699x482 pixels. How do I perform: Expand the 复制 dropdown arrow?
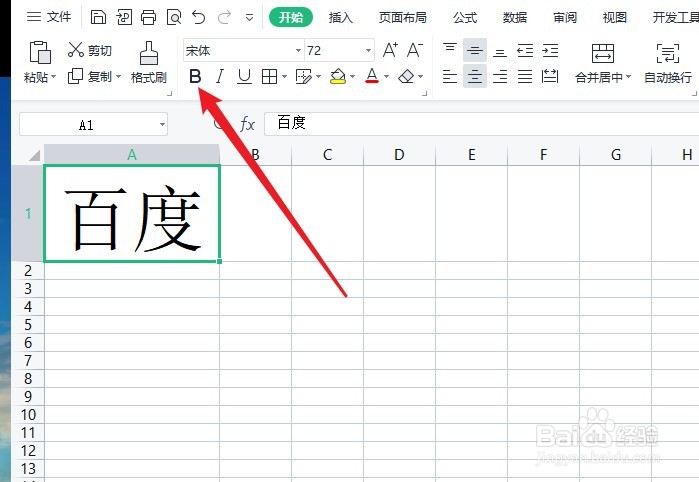click(118, 77)
